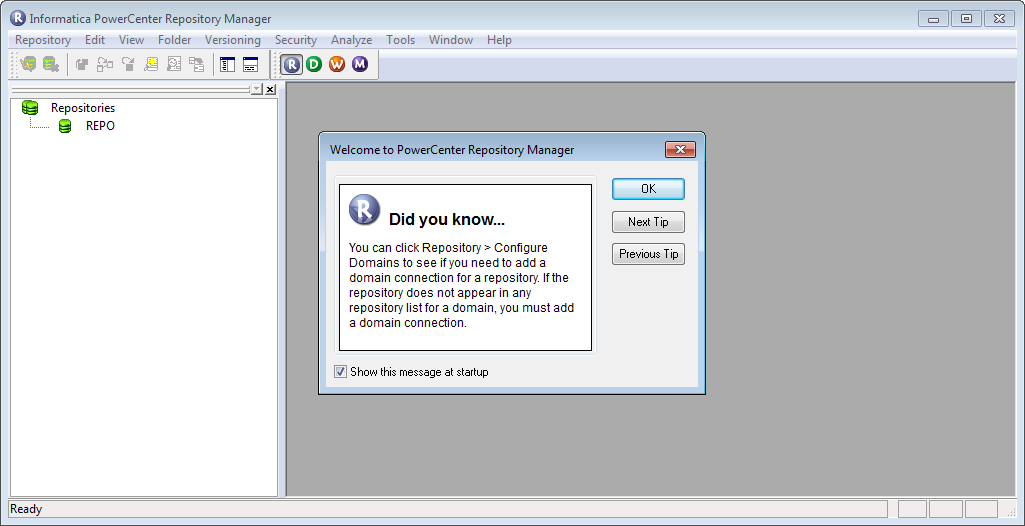This screenshot has height=526, width=1025.
Task: Close the Welcome dialog with red X
Action: point(681,150)
